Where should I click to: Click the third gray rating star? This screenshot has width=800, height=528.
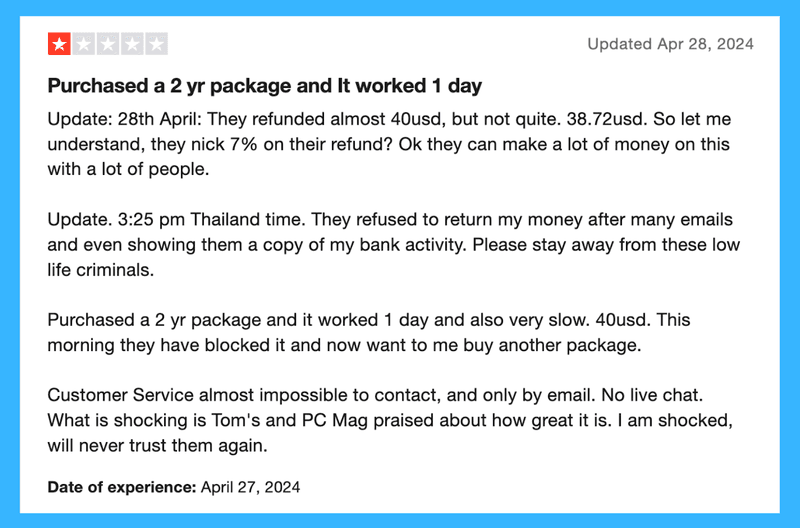(108, 44)
